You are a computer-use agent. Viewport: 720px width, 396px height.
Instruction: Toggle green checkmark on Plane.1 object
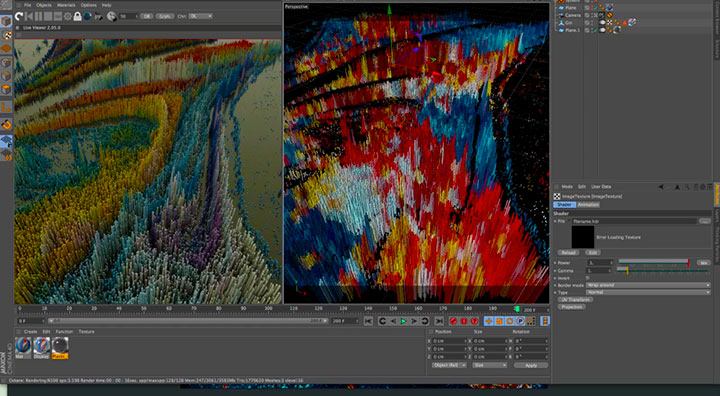tap(595, 30)
